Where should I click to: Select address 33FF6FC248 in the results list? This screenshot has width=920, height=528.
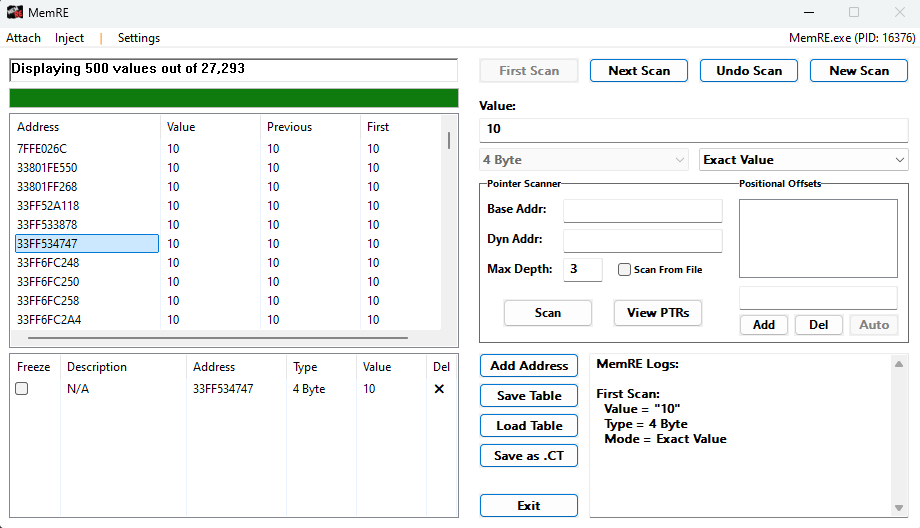tap(48, 263)
